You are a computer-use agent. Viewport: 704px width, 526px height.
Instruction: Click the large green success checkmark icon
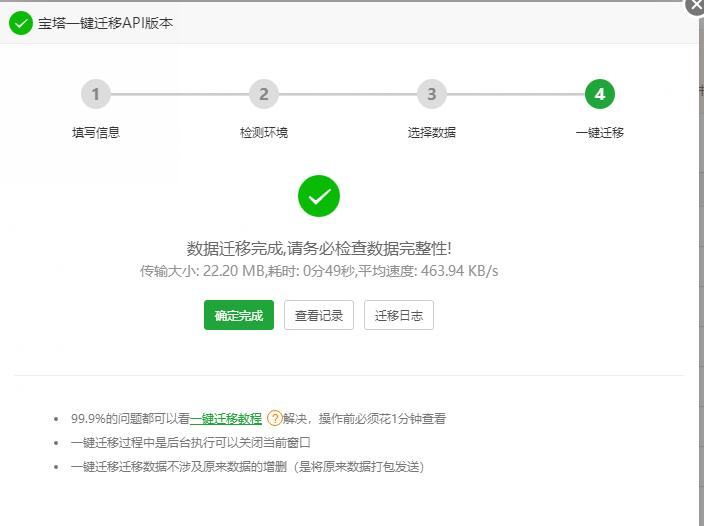click(319, 196)
